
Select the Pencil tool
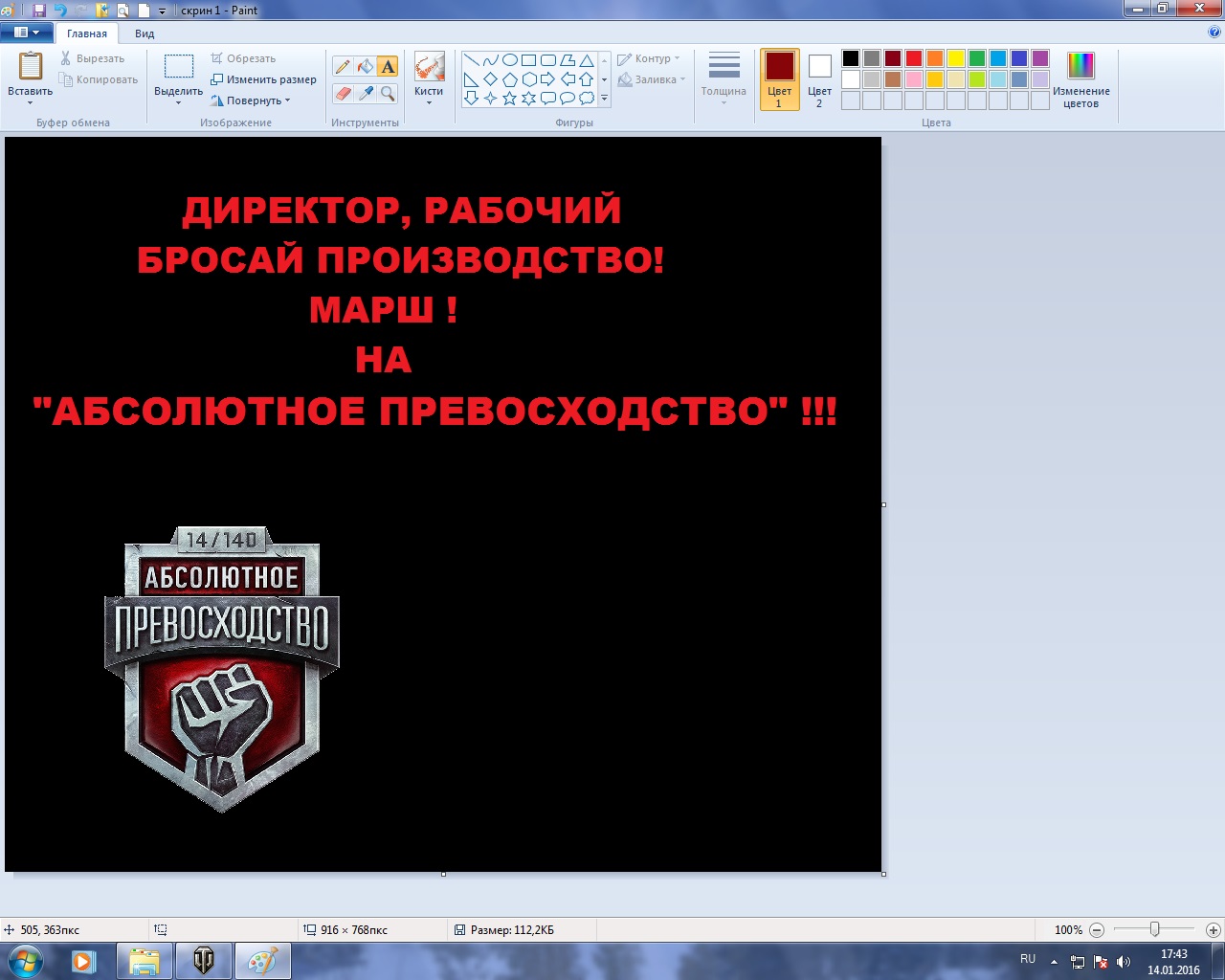[343, 66]
